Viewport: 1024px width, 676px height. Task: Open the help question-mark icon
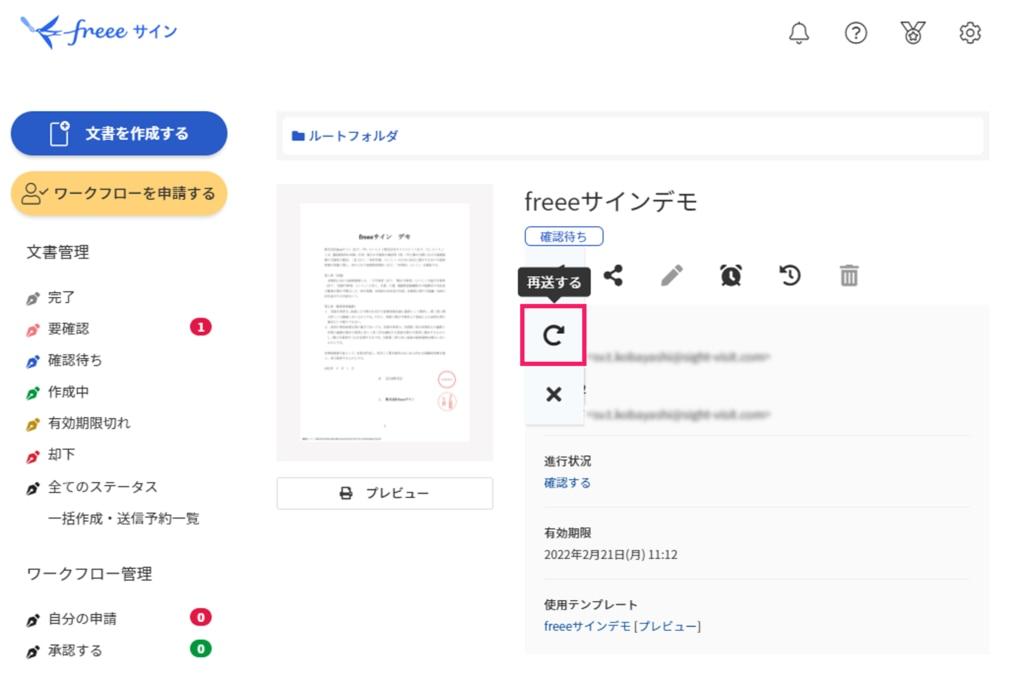[856, 32]
